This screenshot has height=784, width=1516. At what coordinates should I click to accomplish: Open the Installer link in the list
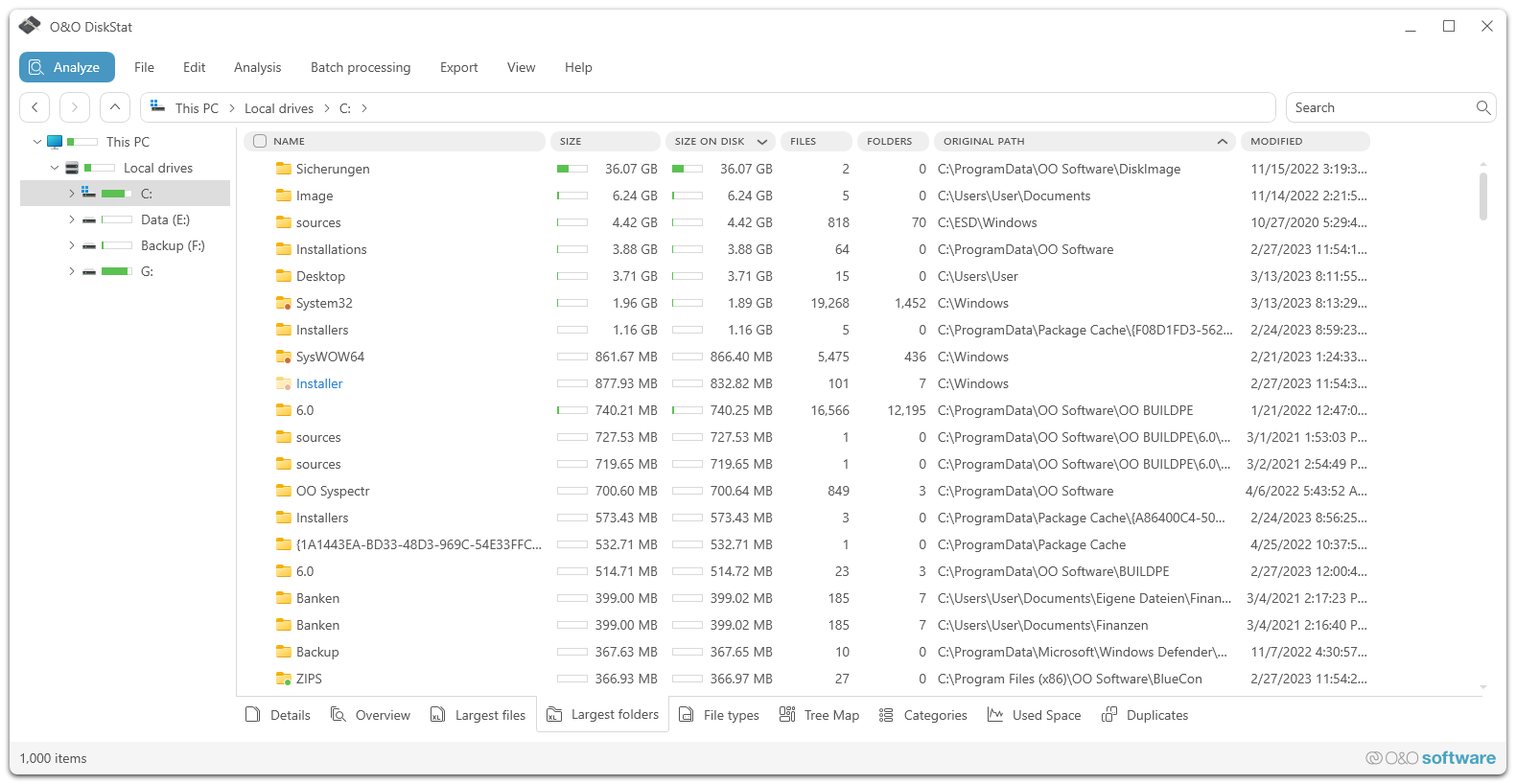point(319,383)
